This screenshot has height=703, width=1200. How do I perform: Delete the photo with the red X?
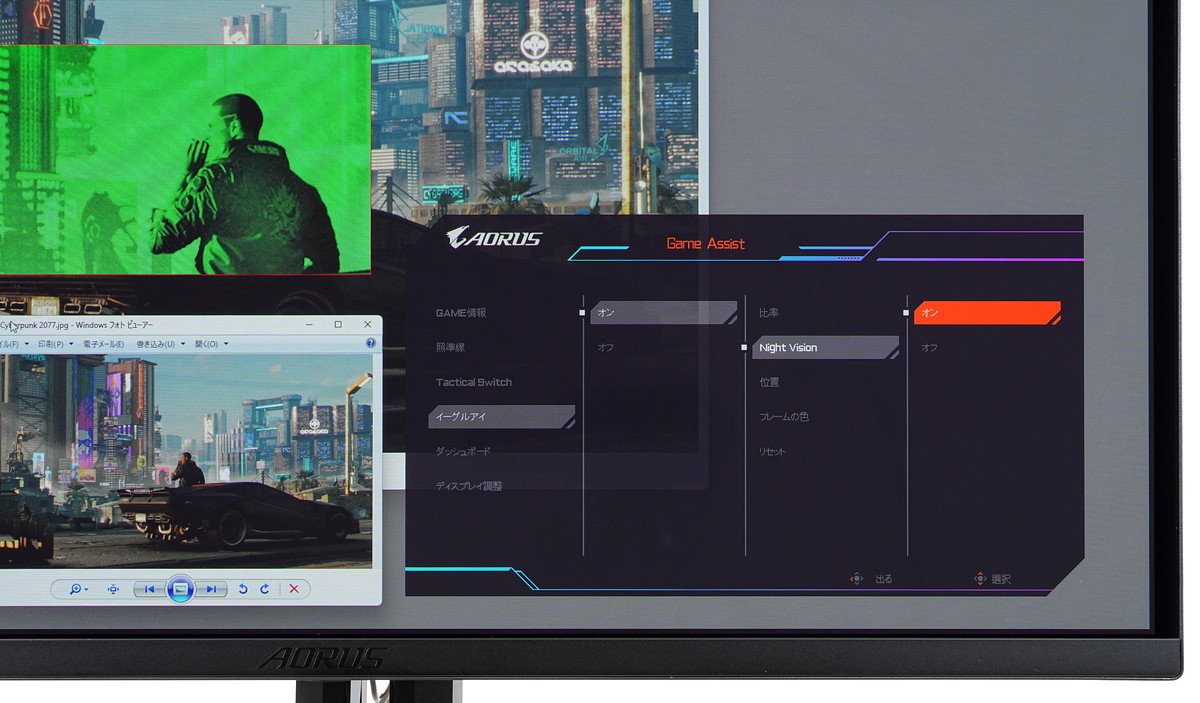click(294, 589)
